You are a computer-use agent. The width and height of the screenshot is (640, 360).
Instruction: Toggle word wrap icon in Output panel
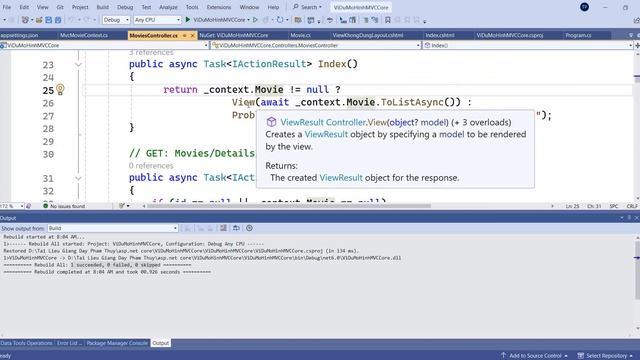point(236,228)
